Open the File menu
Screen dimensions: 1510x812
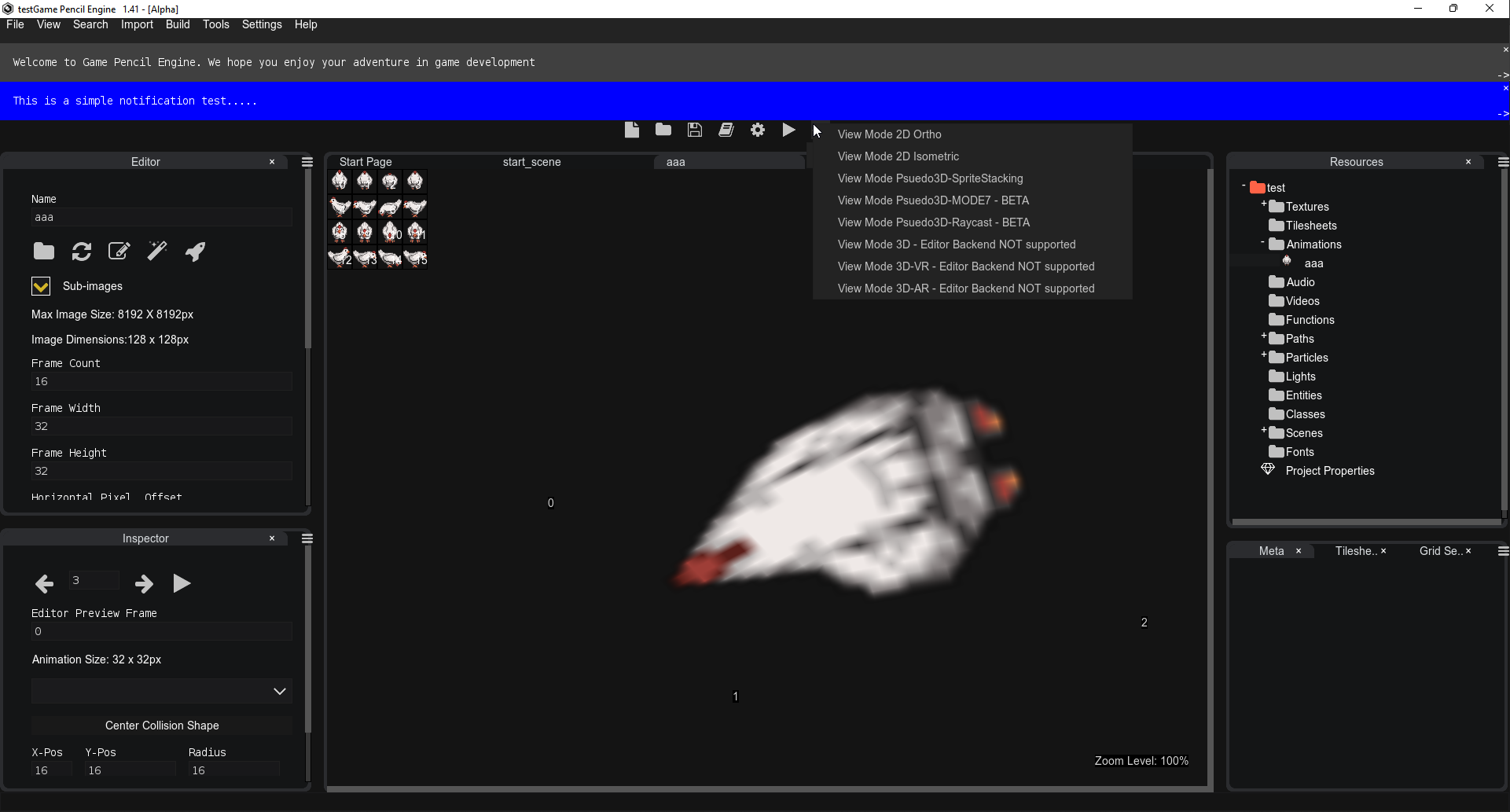15,24
